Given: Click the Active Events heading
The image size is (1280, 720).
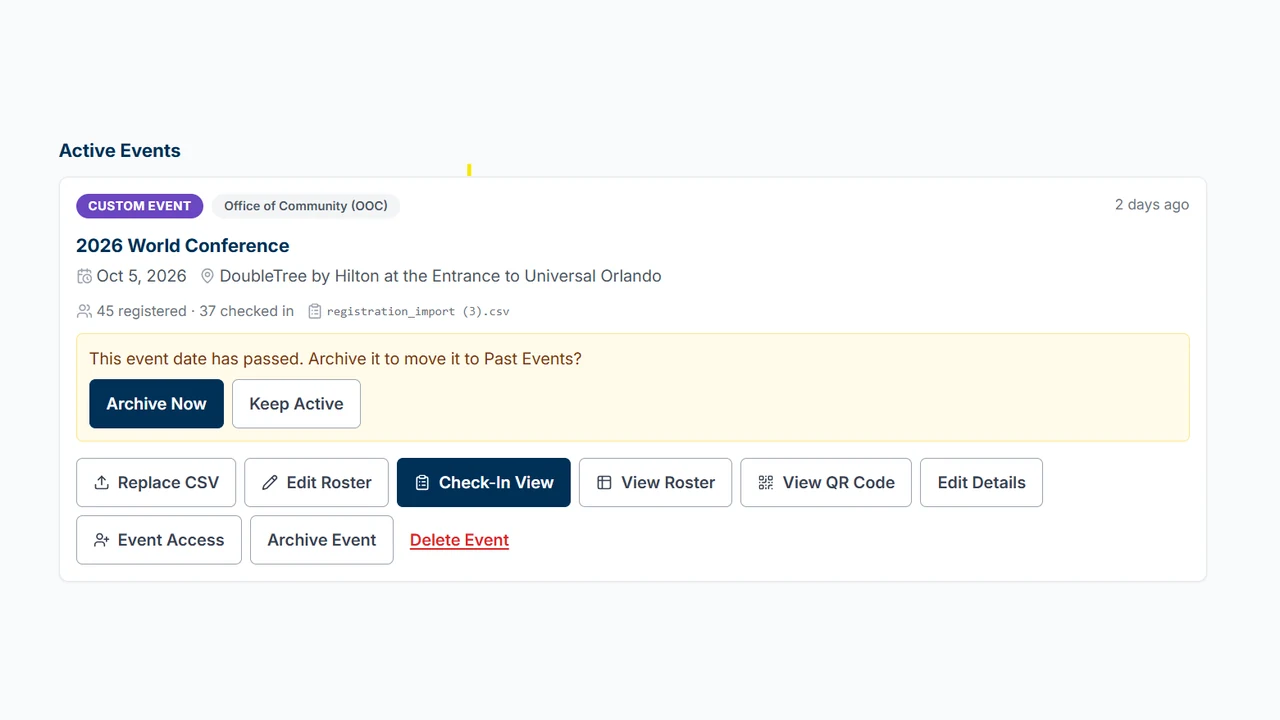Looking at the screenshot, I should click(120, 151).
